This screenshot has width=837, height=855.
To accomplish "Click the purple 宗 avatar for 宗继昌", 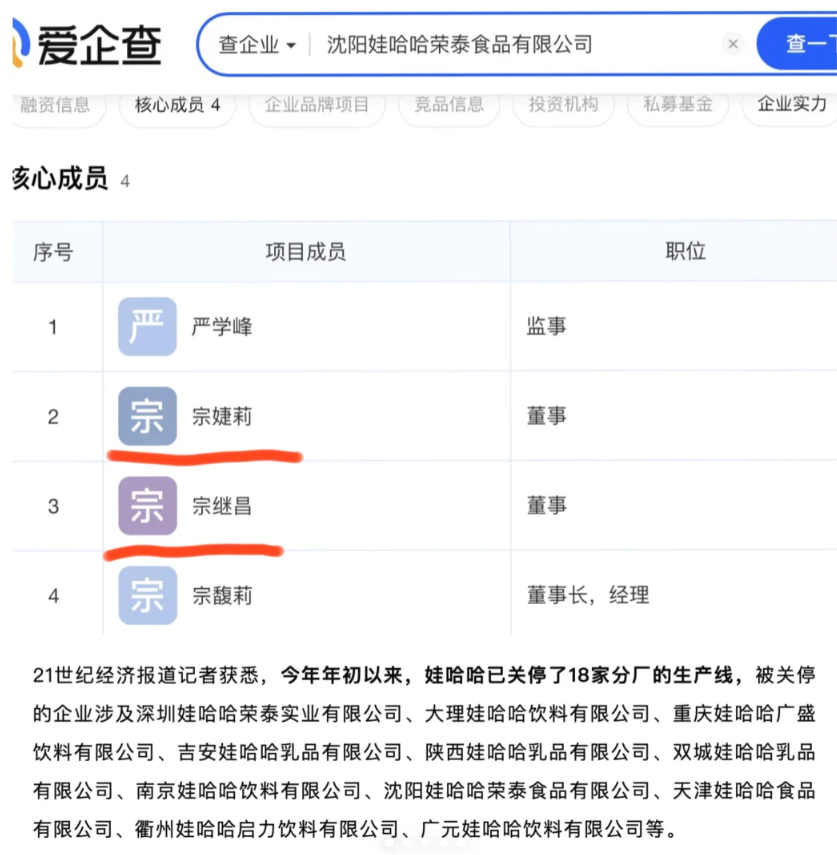I will pyautogui.click(x=147, y=505).
